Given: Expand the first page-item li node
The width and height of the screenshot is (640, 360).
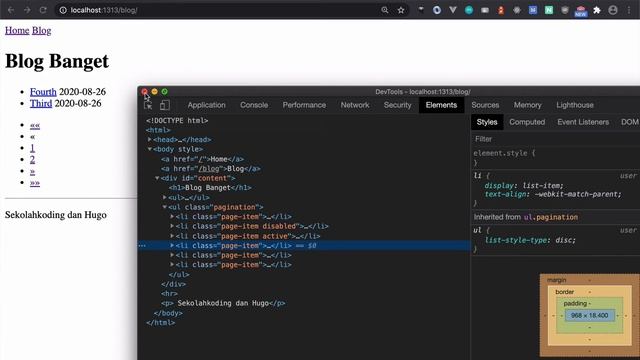Looking at the screenshot, I should [x=172, y=217].
